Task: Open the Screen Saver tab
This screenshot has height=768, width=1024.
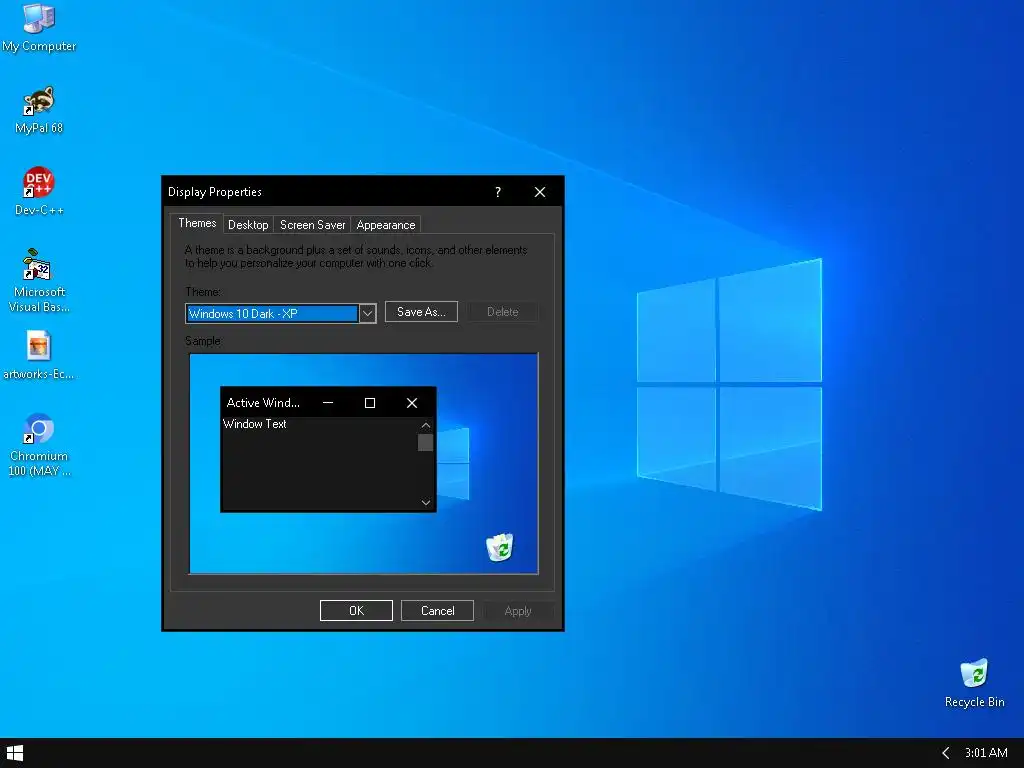Action: tap(312, 225)
